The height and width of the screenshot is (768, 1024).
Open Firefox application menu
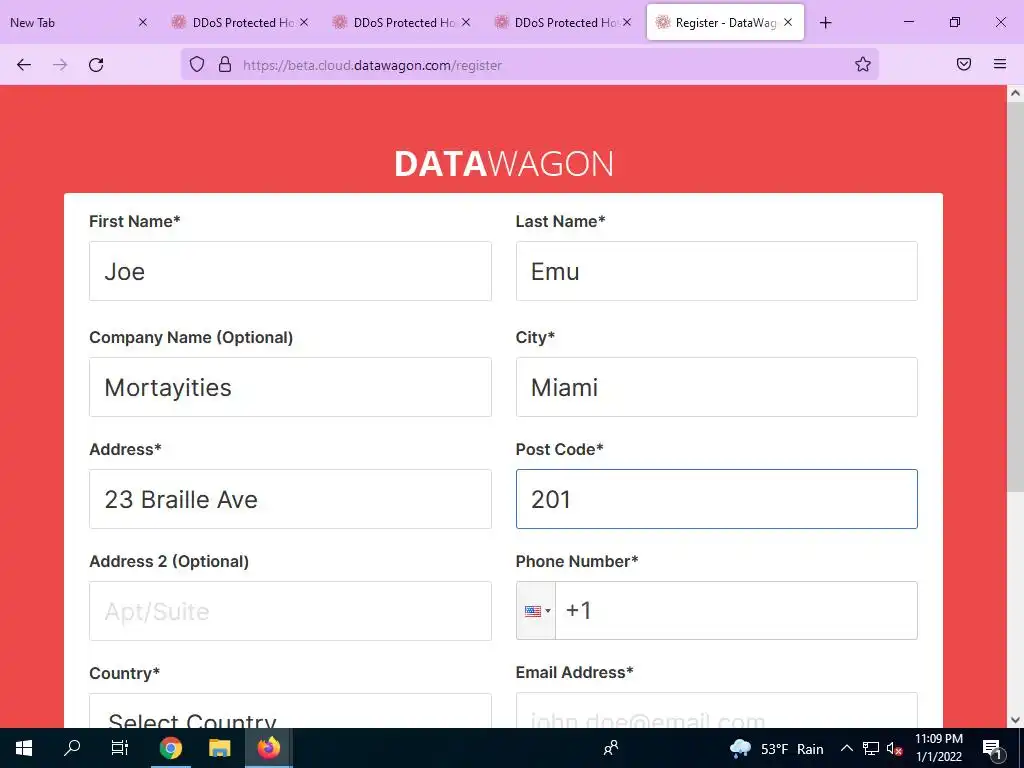tap(1000, 64)
